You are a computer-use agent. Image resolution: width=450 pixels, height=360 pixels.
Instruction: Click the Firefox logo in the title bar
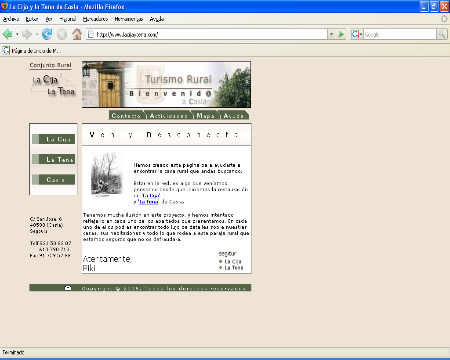coord(4,6)
